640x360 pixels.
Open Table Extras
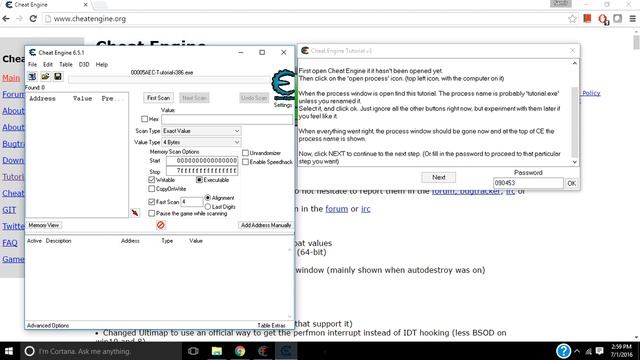click(x=271, y=326)
